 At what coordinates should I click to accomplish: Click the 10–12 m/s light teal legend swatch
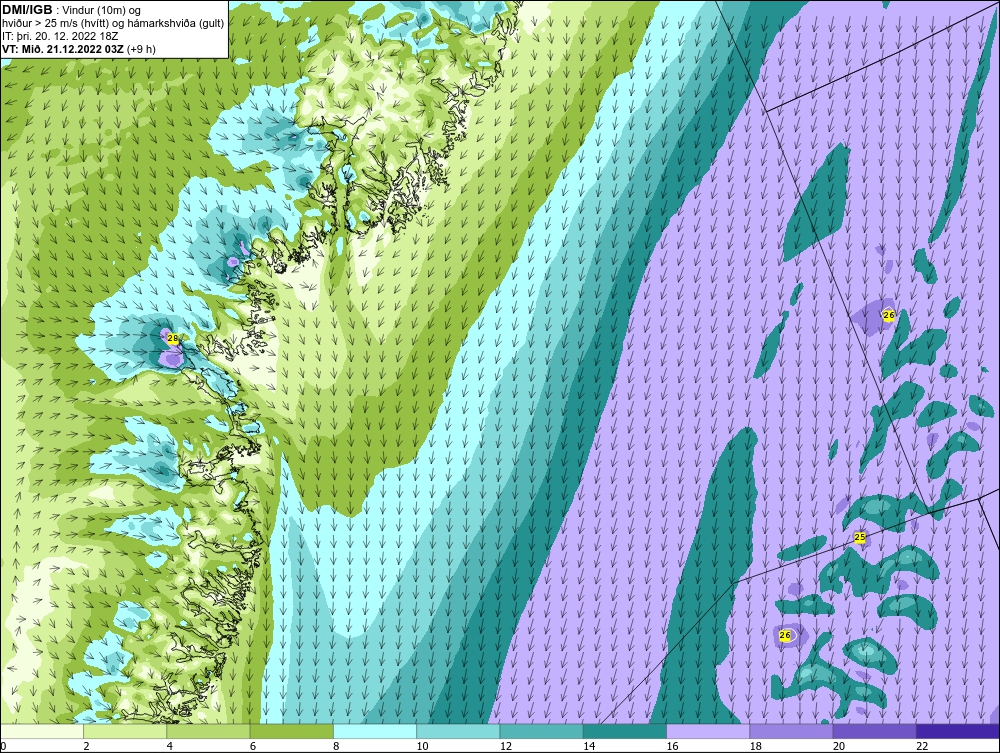[x=458, y=731]
